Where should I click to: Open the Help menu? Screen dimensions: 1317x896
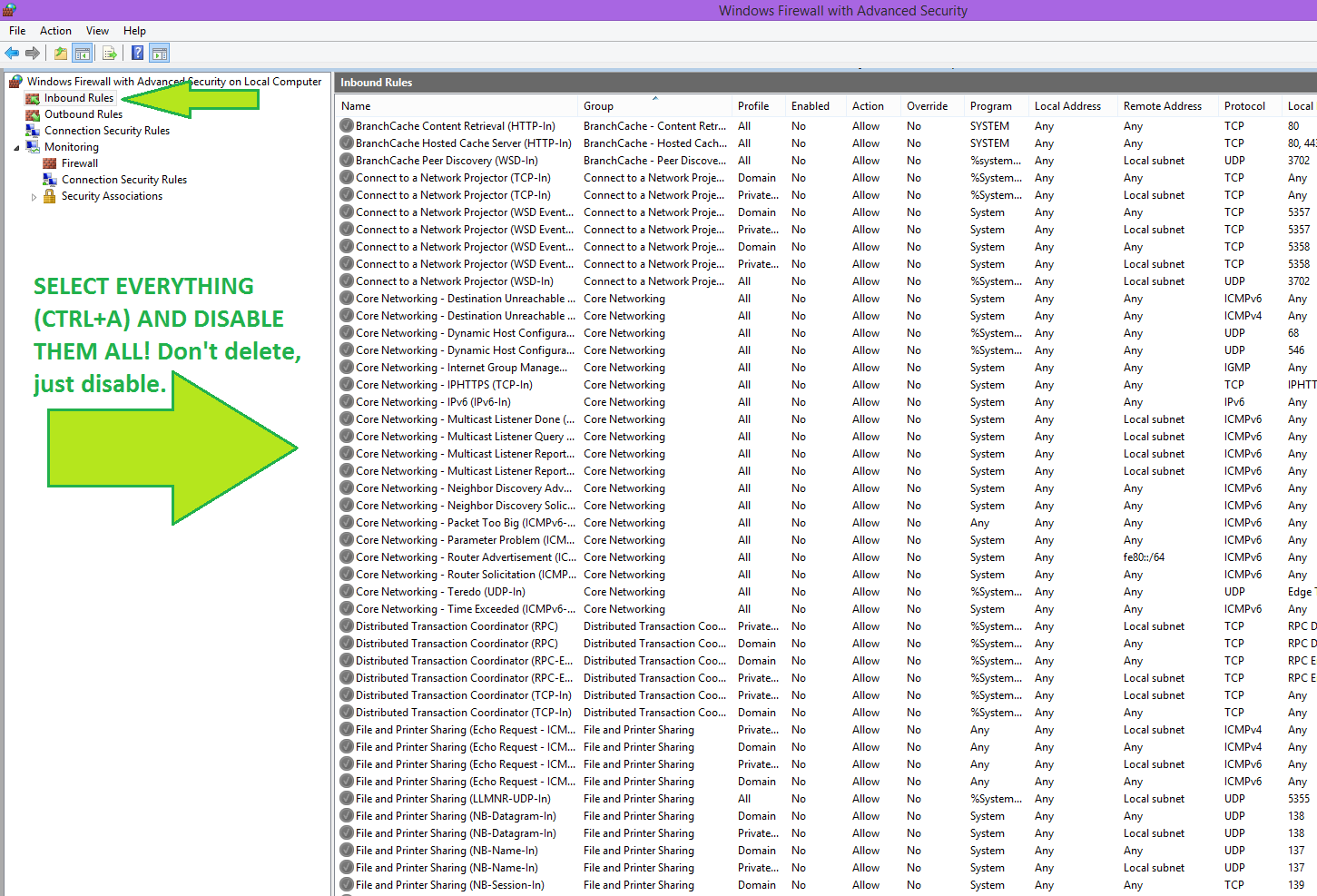134,31
